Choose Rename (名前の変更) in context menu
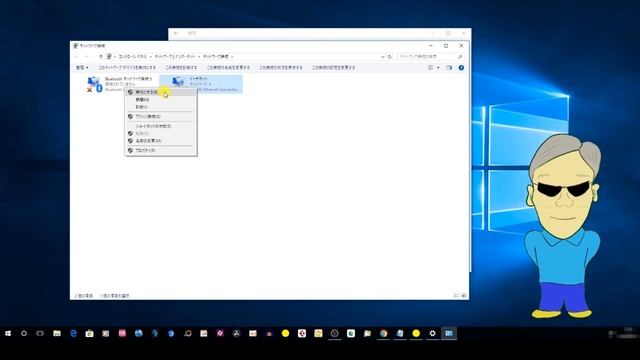The width and height of the screenshot is (640, 360). tap(161, 141)
